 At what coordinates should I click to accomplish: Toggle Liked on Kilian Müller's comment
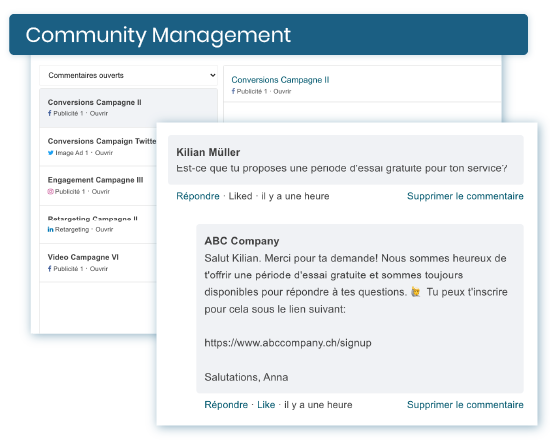[x=240, y=196]
